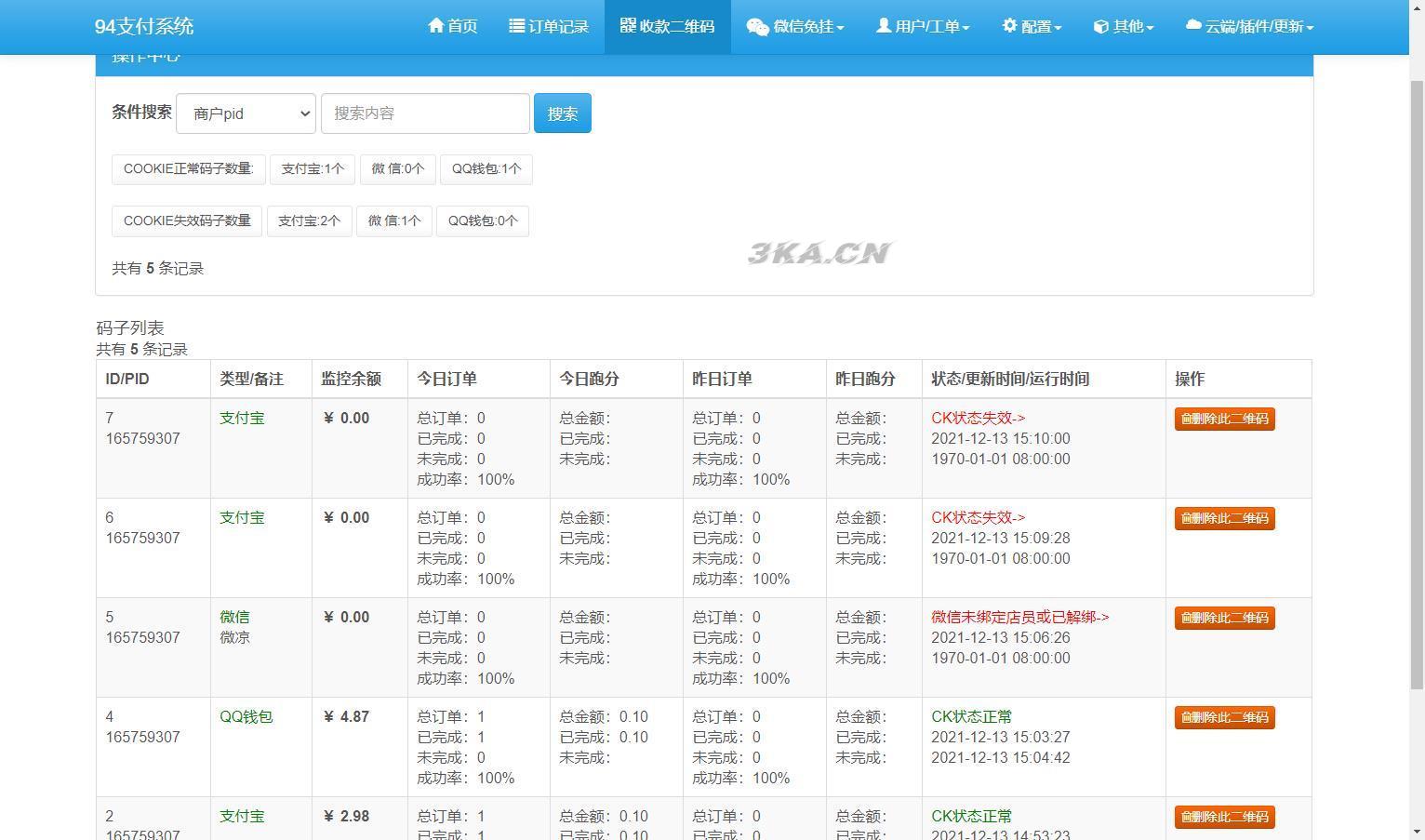Delete the QR code with ID 6
Viewport: 1425px width, 840px height.
[1224, 518]
